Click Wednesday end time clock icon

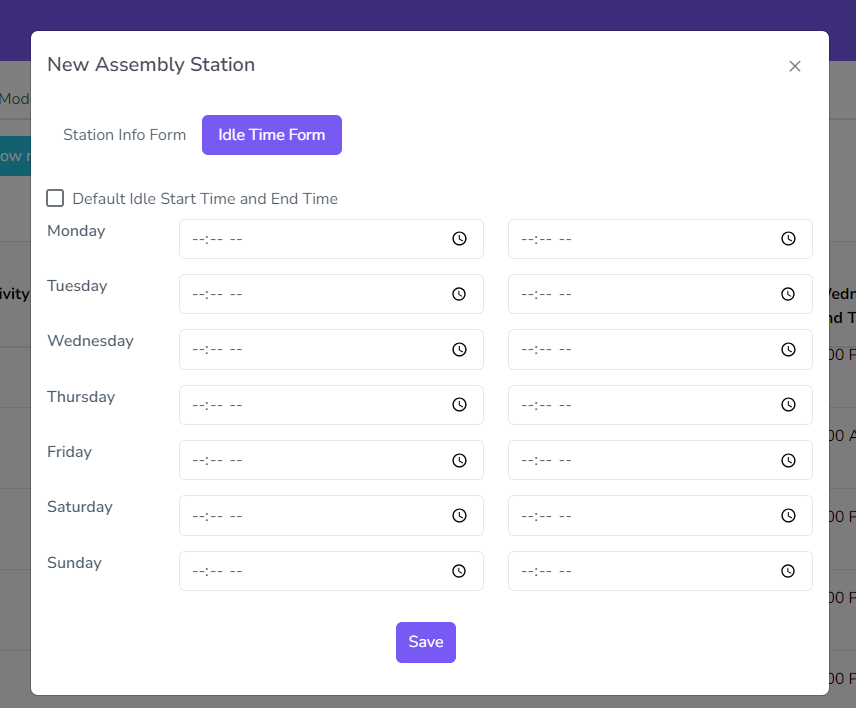788,349
